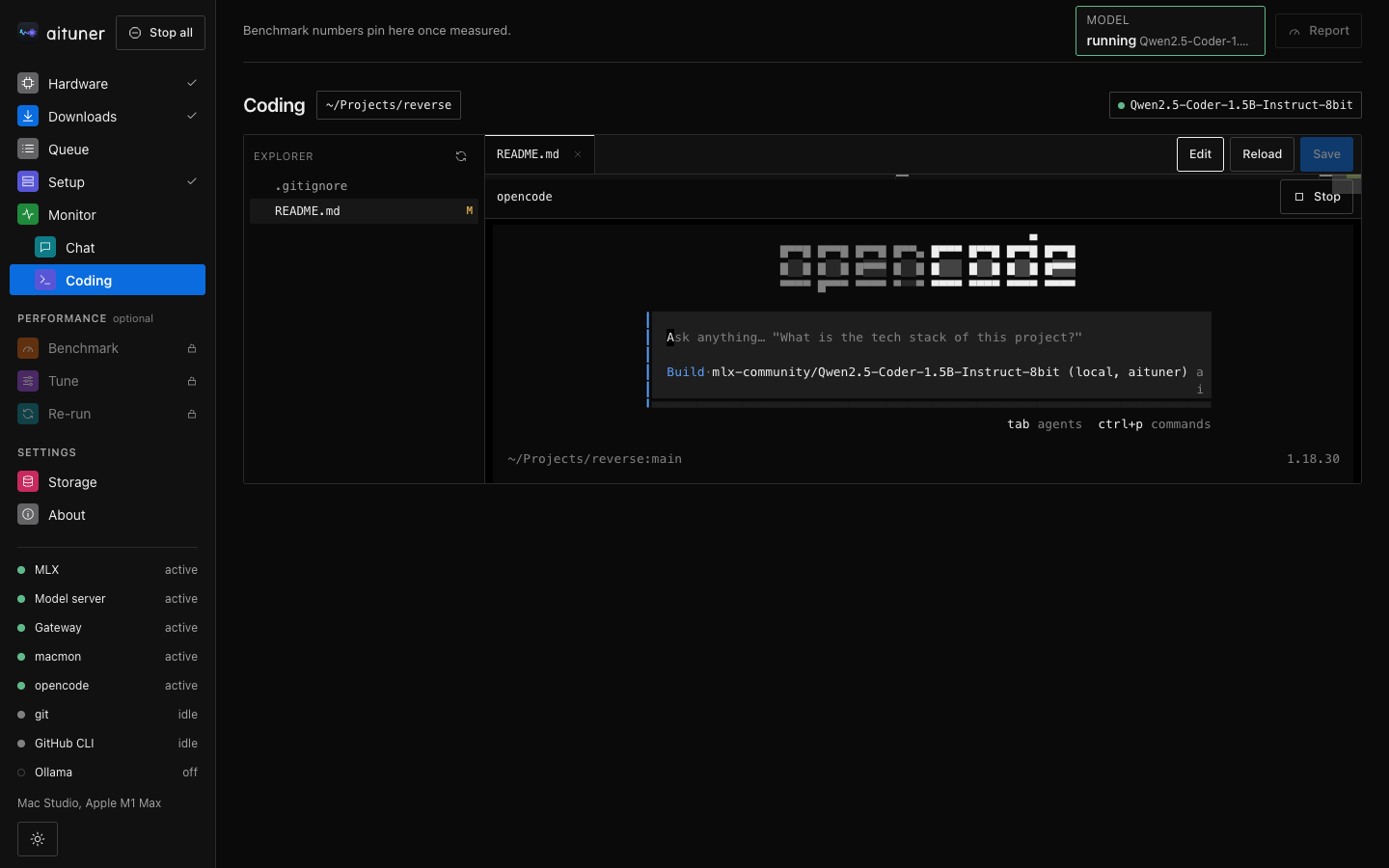Image resolution: width=1389 pixels, height=868 pixels.
Task: Select README.md in the explorer
Action: point(364,211)
